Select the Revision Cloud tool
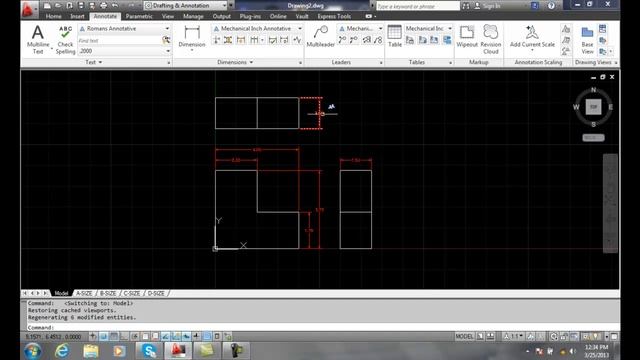This screenshot has height=360, width=640. pos(491,39)
